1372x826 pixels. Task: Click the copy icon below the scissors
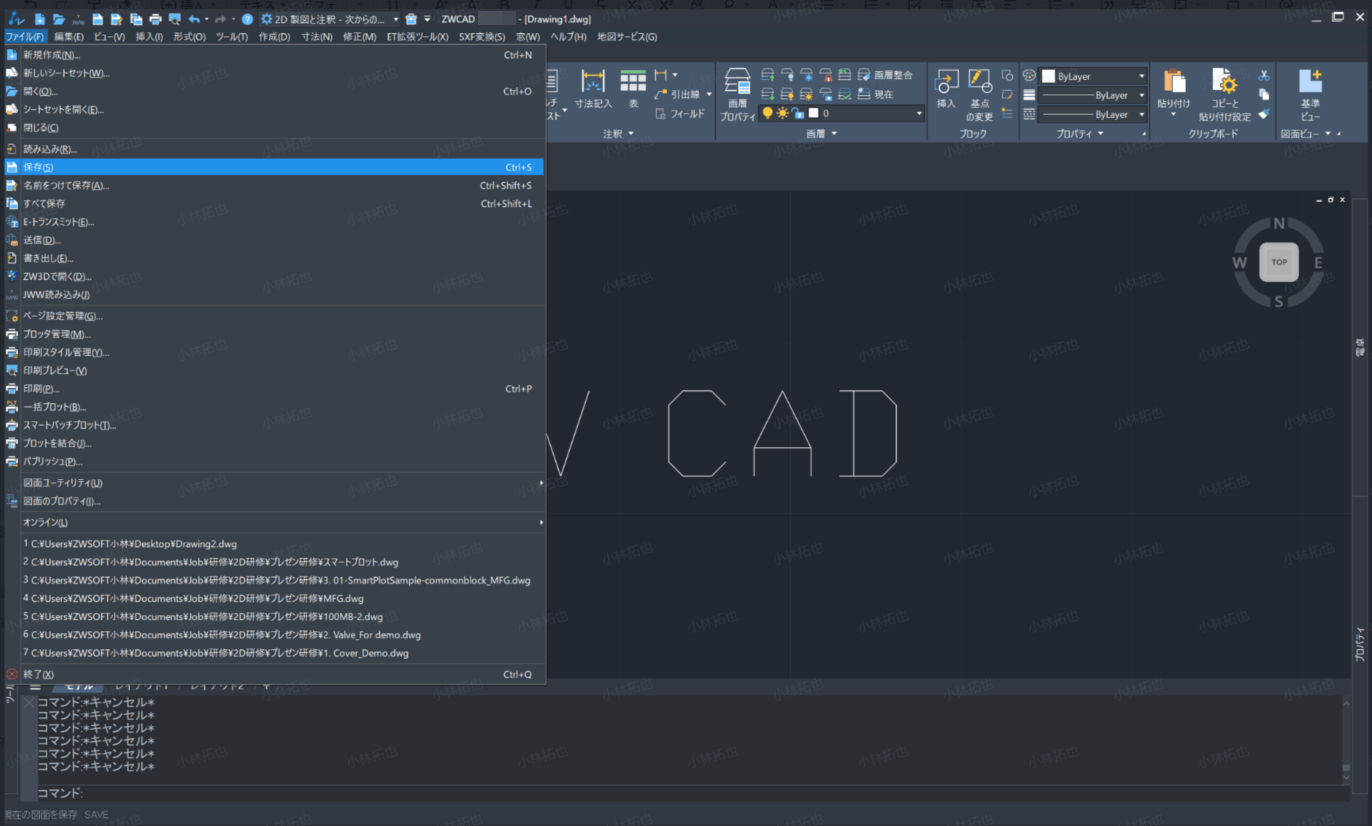[1264, 94]
